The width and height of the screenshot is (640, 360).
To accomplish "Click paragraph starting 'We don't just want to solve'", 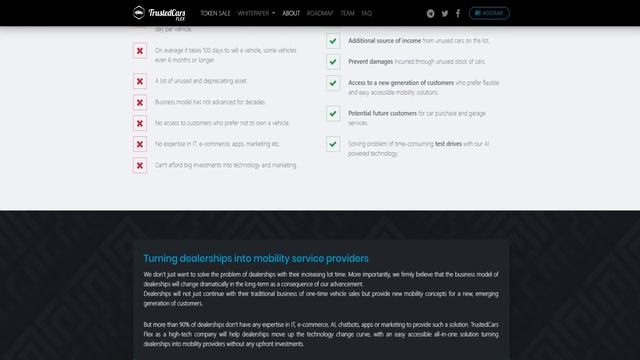I will [321, 289].
